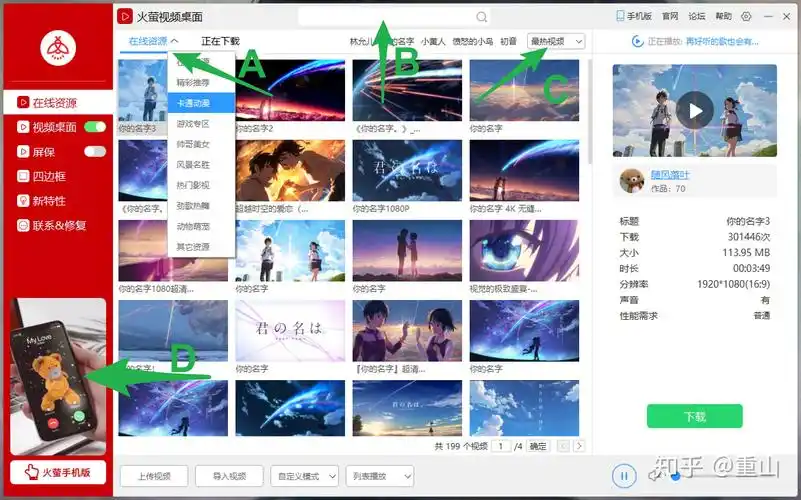Click the 上传视频 button
This screenshot has height=500, width=801.
pyautogui.click(x=154, y=476)
